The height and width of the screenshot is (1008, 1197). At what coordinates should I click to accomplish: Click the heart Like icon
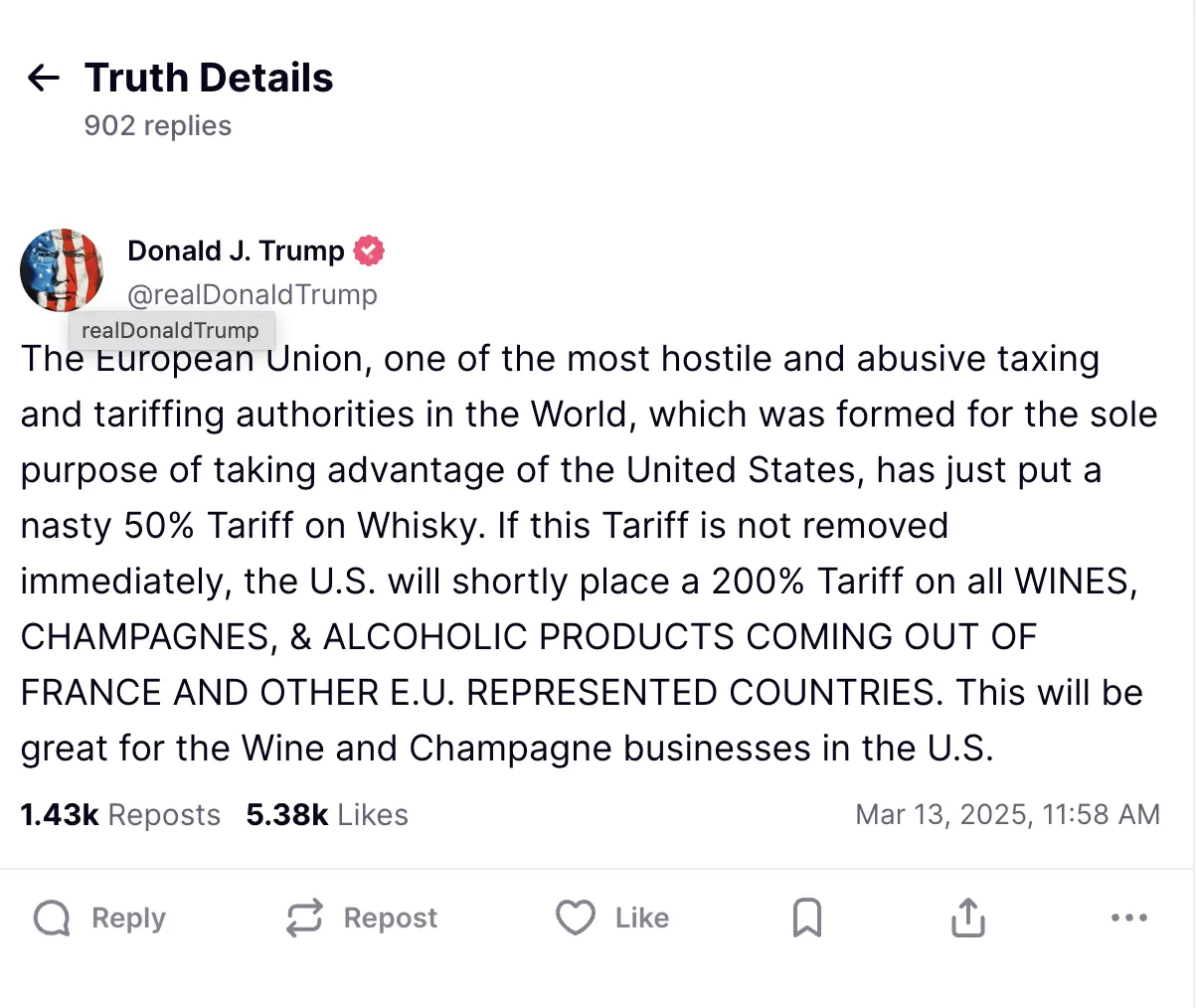pos(575,919)
